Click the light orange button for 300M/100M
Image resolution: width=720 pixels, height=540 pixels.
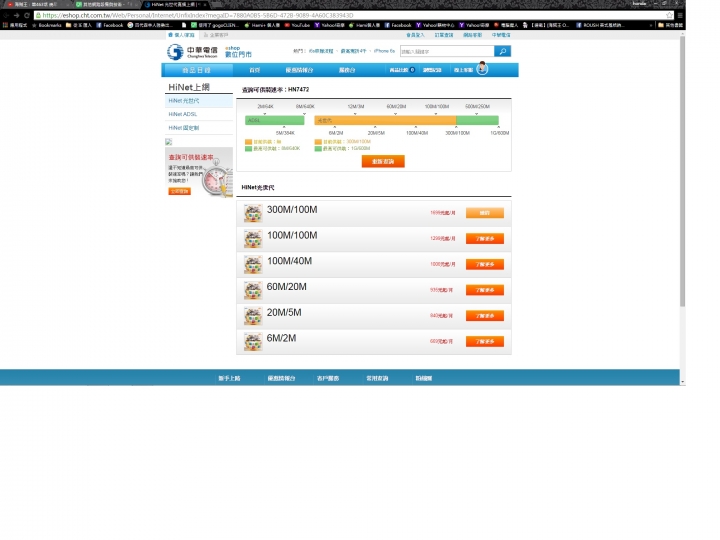click(x=485, y=213)
